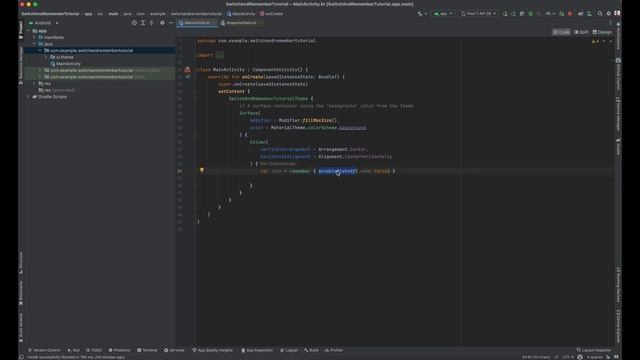Open the app run configuration dropdown
640x360 pixels.
point(443,13)
